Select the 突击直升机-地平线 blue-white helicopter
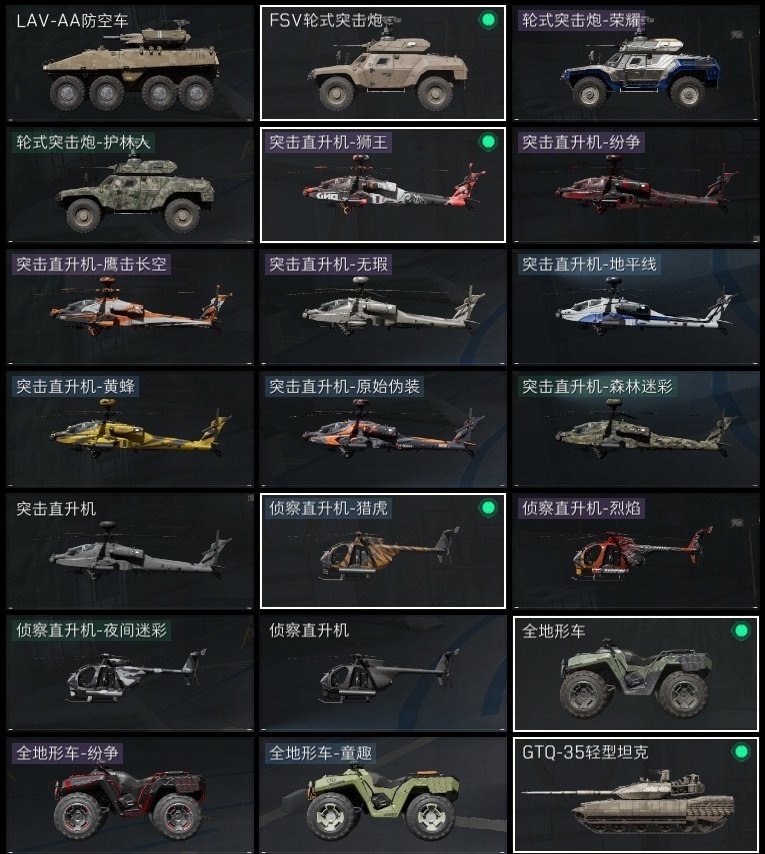This screenshot has height=854, width=765. coord(636,307)
